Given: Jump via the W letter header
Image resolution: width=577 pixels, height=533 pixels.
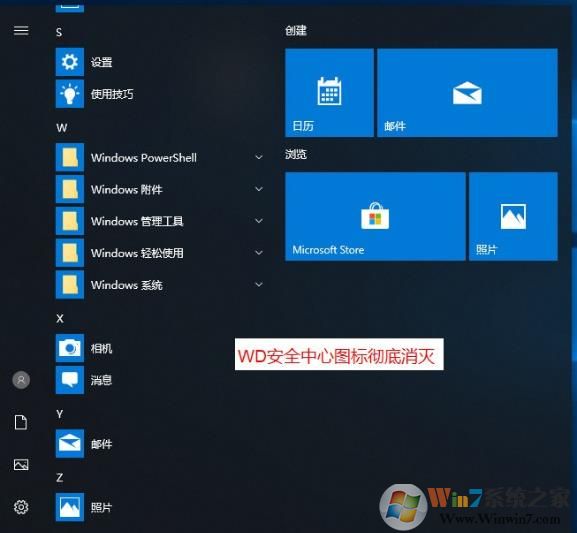Looking at the screenshot, I should point(61,128).
